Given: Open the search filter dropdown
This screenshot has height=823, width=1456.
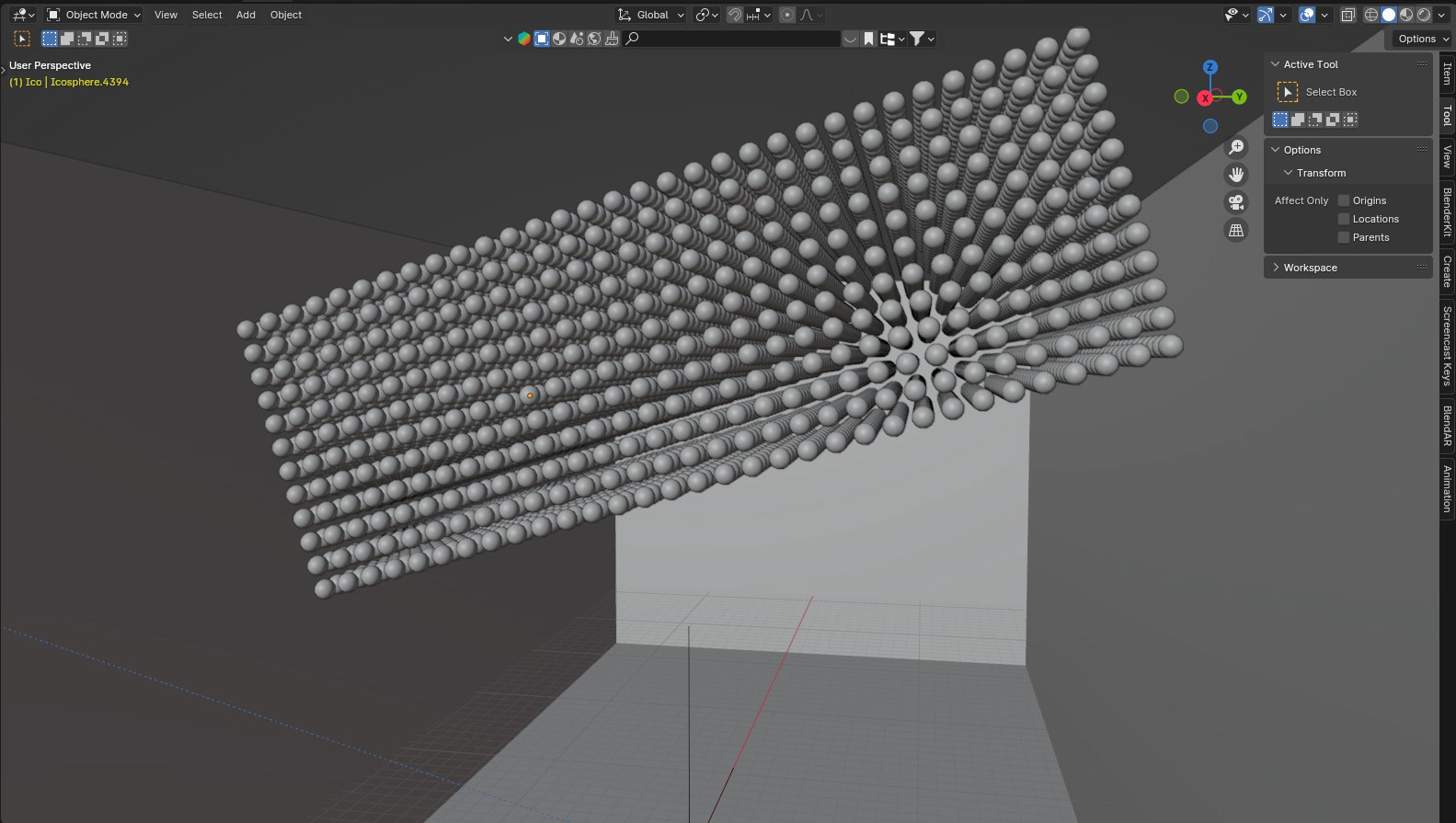Looking at the screenshot, I should pyautogui.click(x=922, y=39).
